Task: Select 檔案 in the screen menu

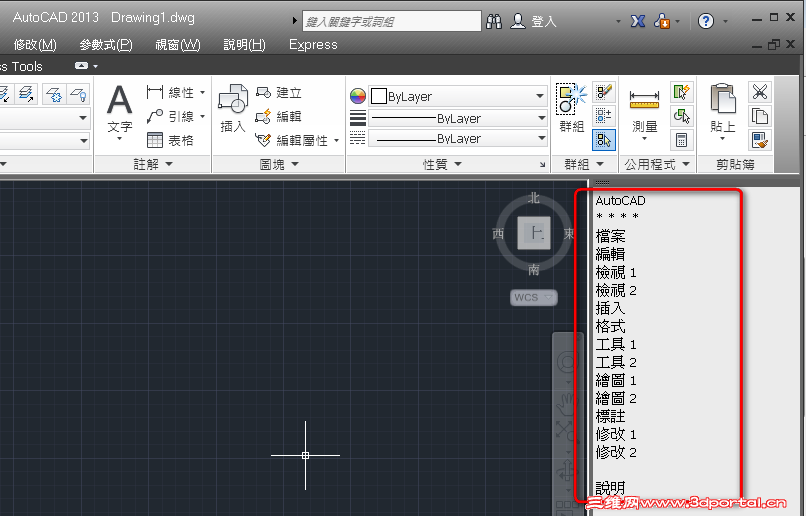Action: coord(610,236)
